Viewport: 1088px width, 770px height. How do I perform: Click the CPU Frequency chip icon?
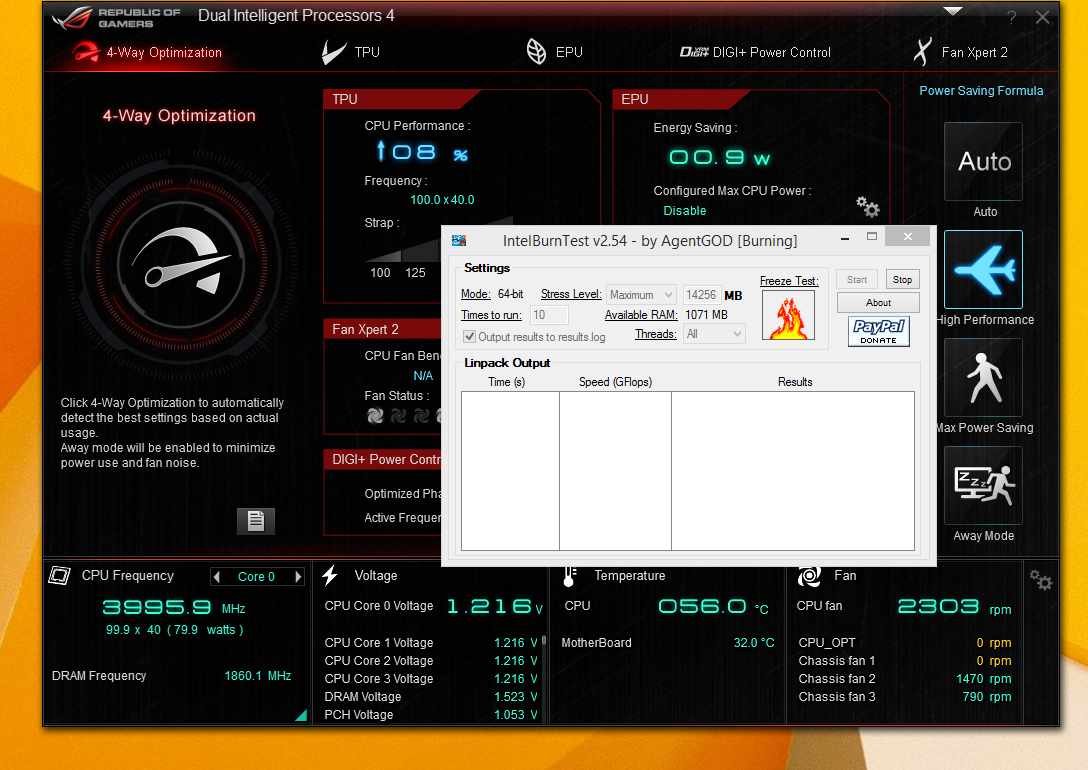(60, 575)
